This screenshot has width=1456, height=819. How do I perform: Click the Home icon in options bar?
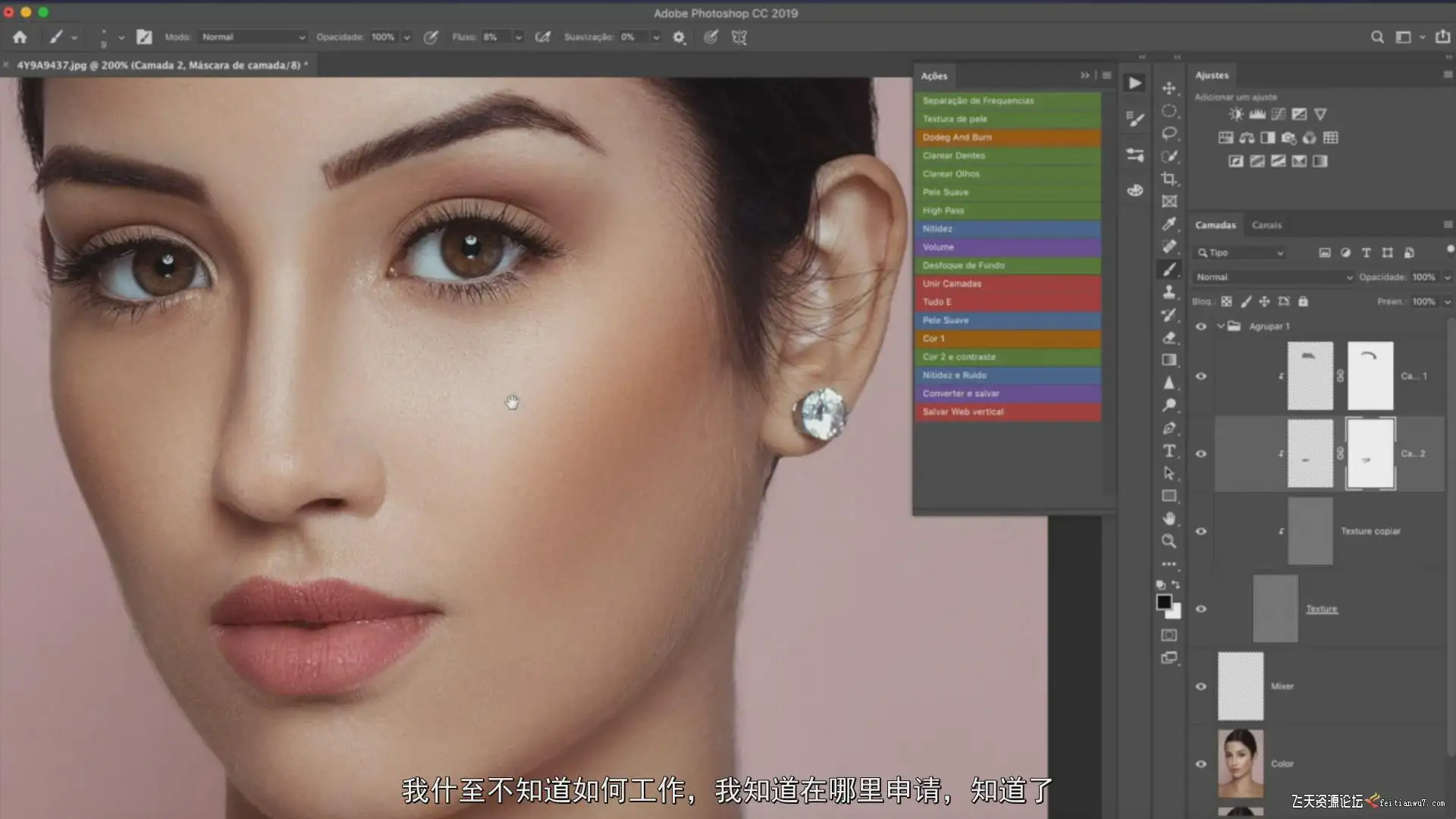pos(20,36)
